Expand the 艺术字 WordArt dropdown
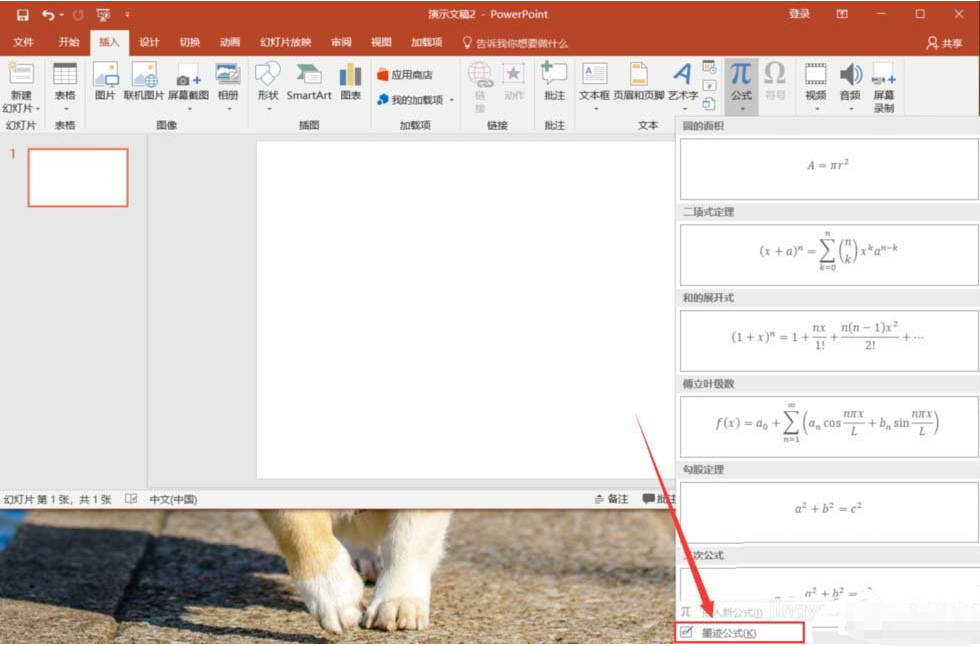The width and height of the screenshot is (980, 646). coord(682,108)
